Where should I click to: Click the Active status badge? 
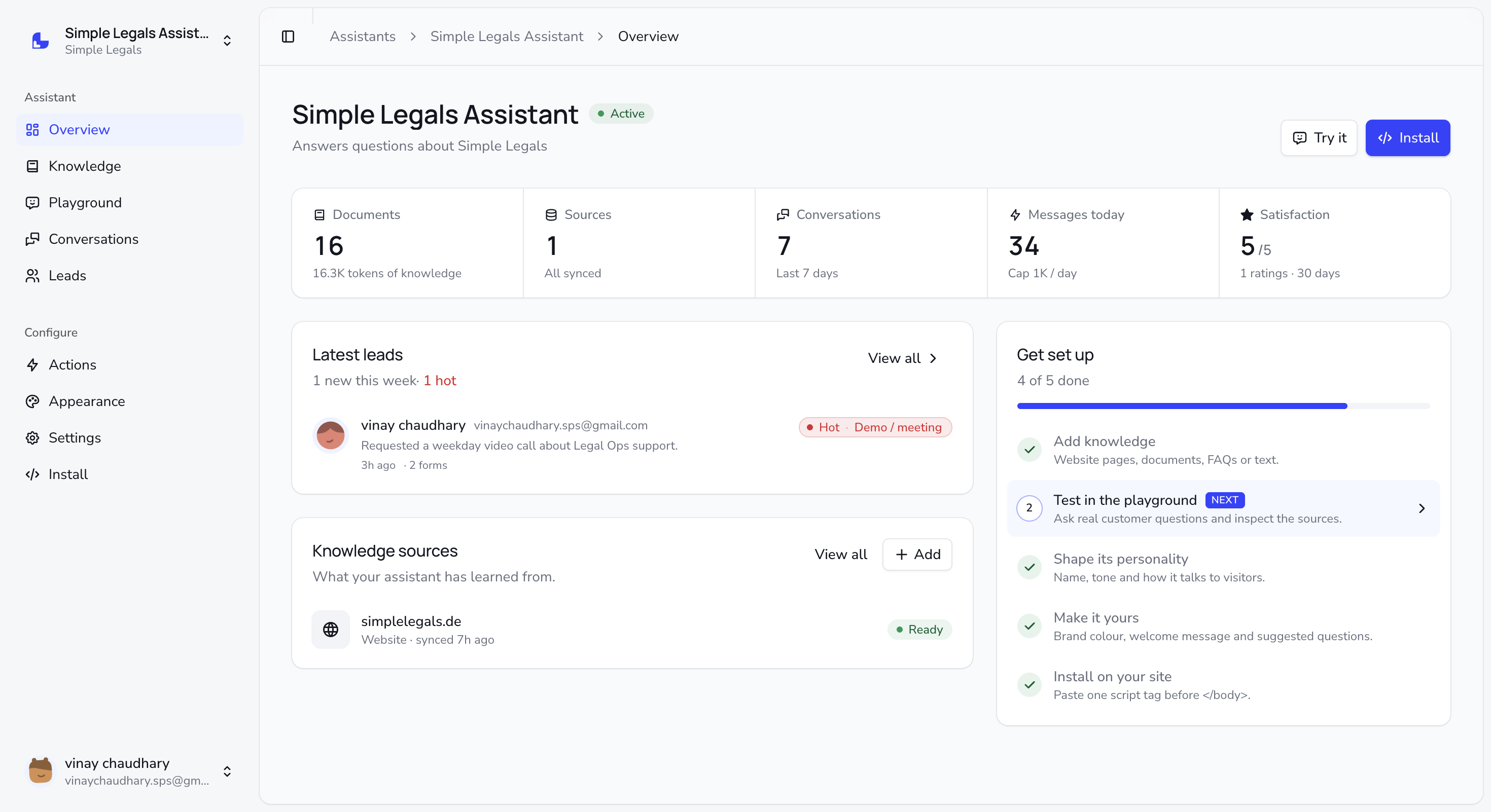pyautogui.click(x=621, y=114)
